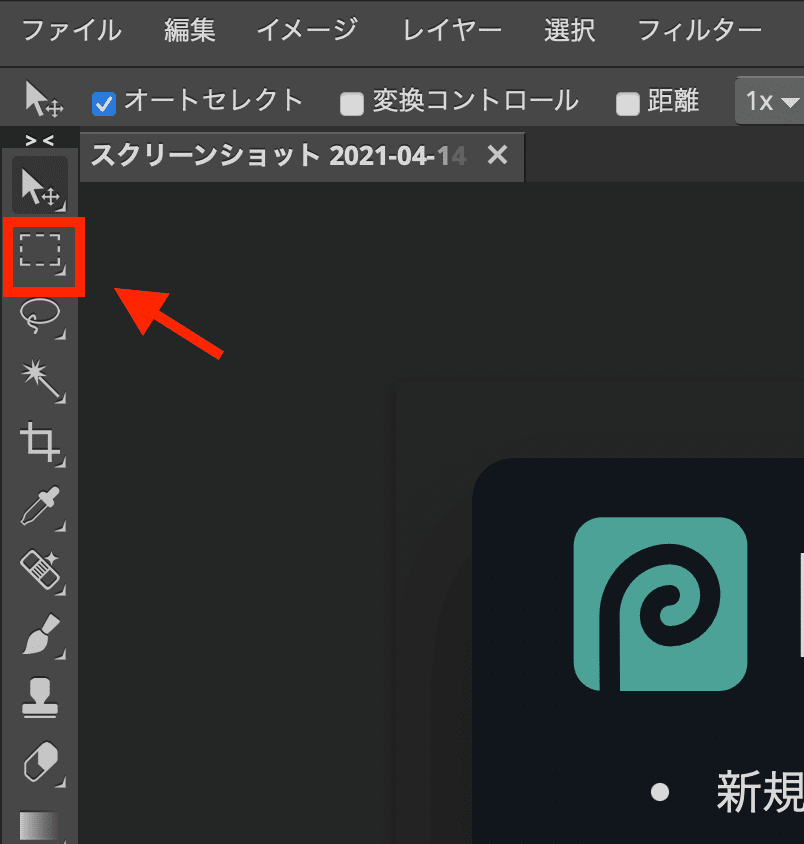Image resolution: width=804 pixels, height=844 pixels.
Task: Select the Move tool in the toolbar
Action: pos(41,186)
